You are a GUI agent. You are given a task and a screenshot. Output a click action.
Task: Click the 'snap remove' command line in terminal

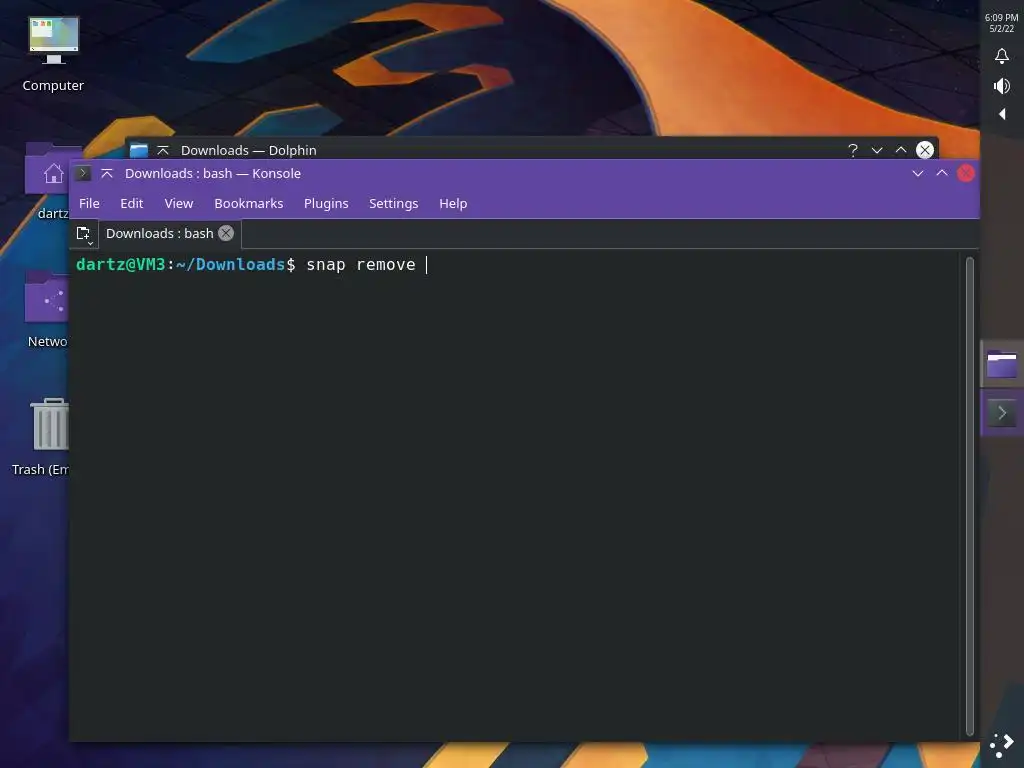pos(361,264)
